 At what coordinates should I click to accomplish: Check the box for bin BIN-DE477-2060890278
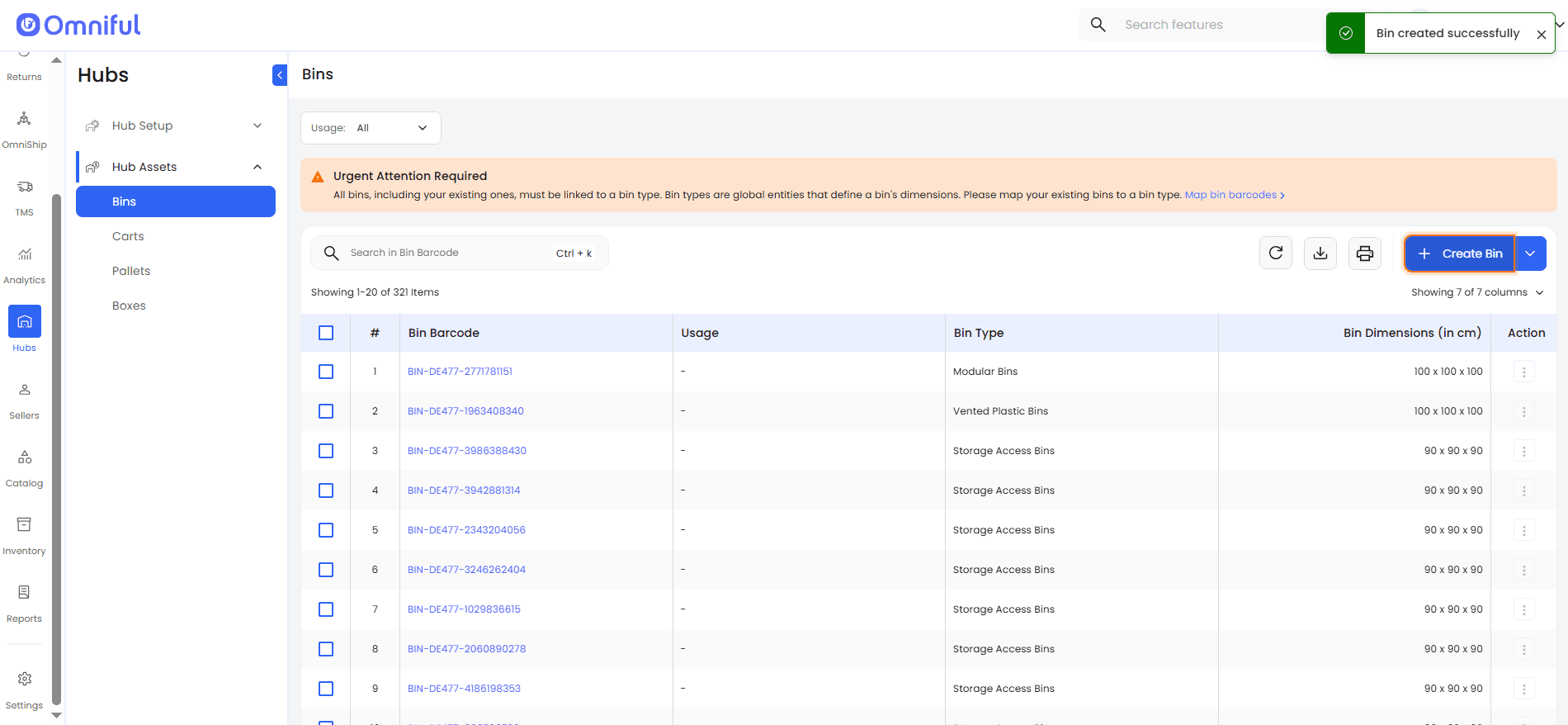(326, 649)
